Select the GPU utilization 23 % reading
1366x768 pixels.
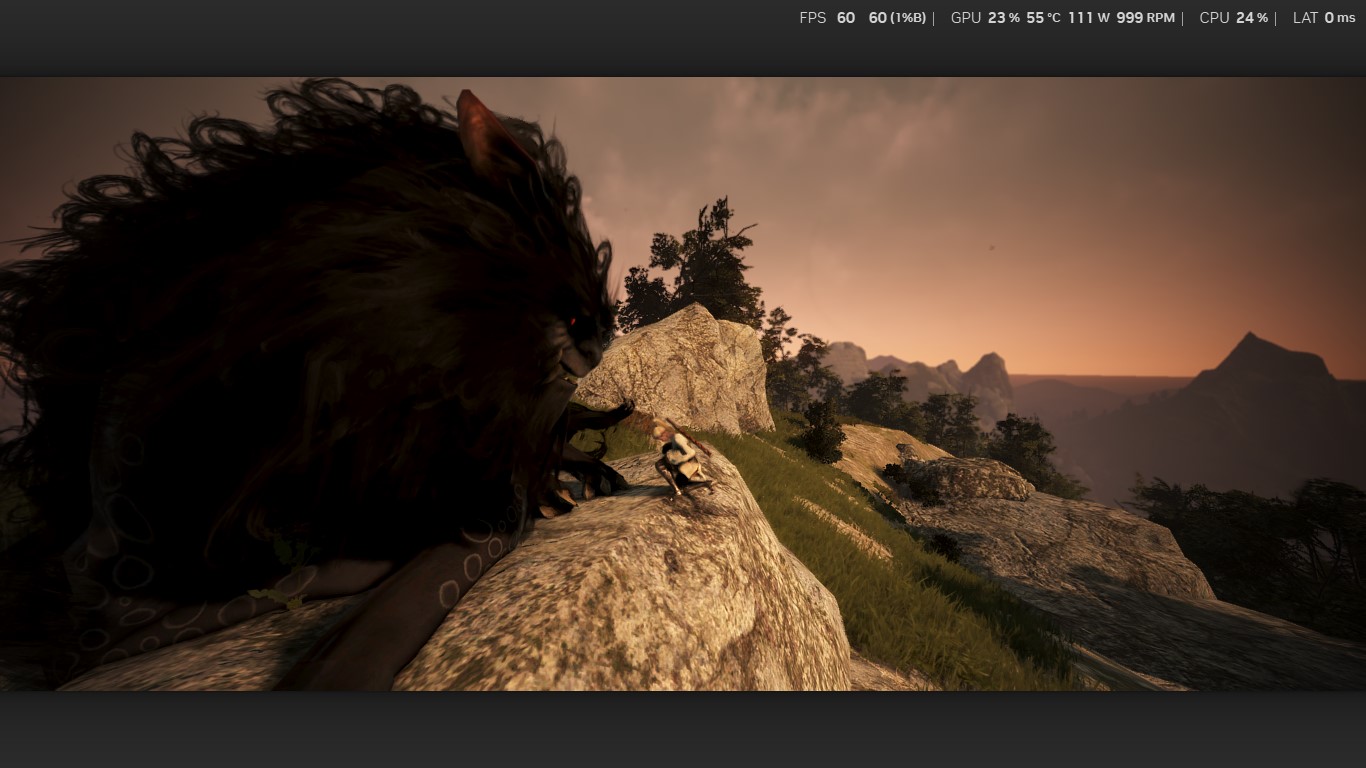[x=1003, y=18]
